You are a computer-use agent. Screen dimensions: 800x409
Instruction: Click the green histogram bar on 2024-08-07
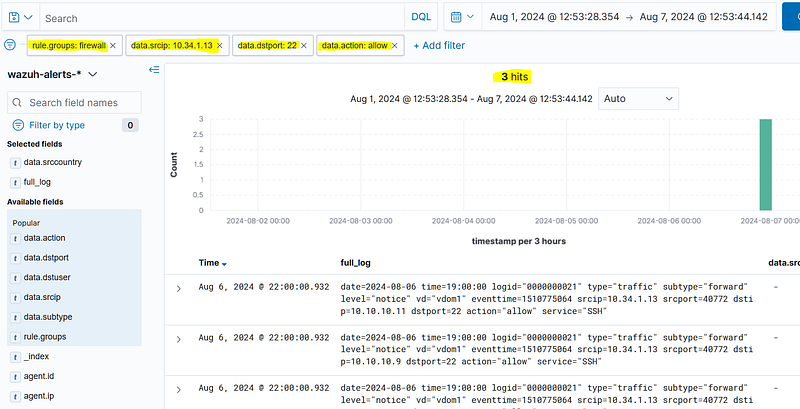[x=765, y=164]
